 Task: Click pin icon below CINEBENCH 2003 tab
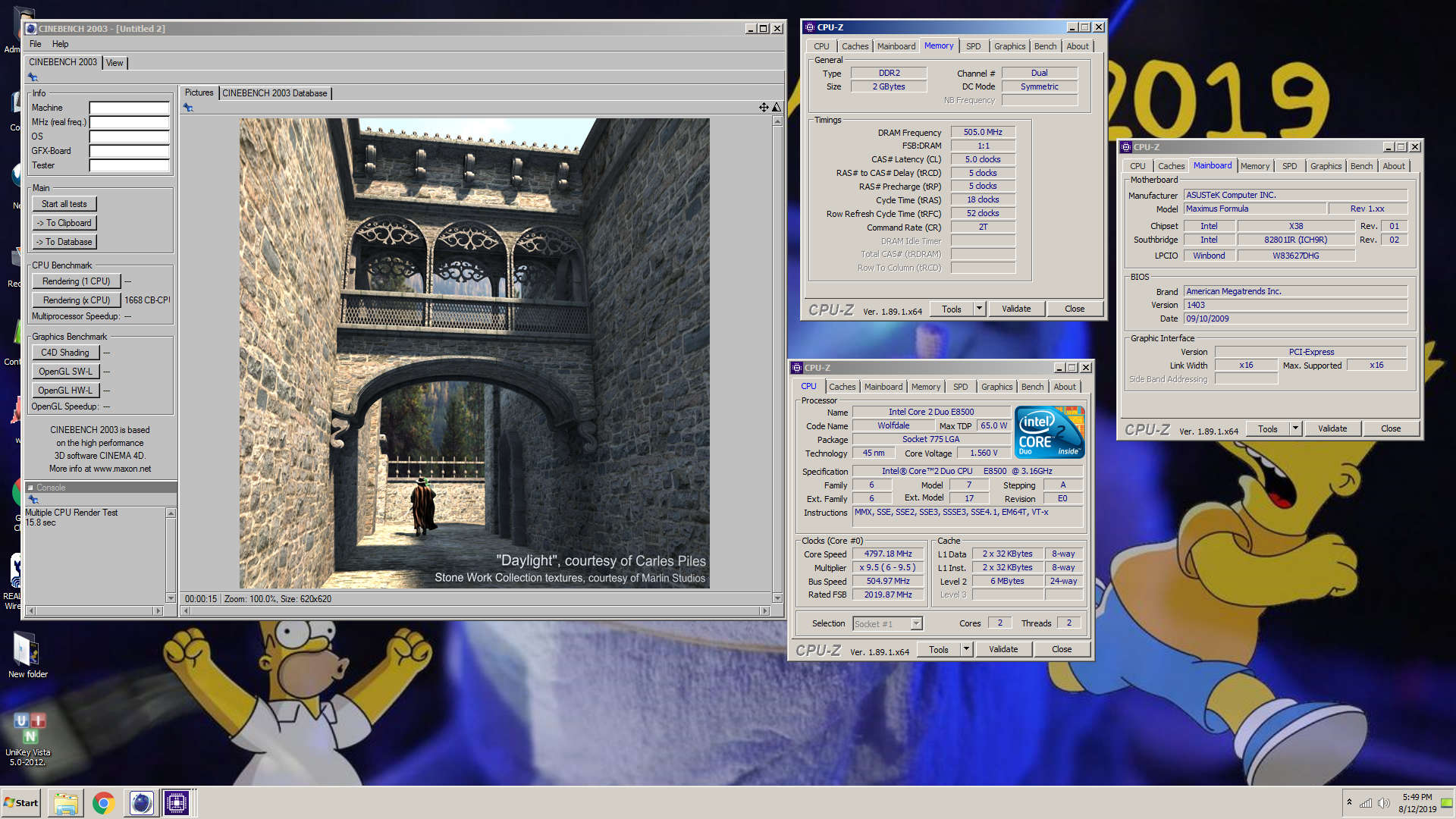click(33, 77)
